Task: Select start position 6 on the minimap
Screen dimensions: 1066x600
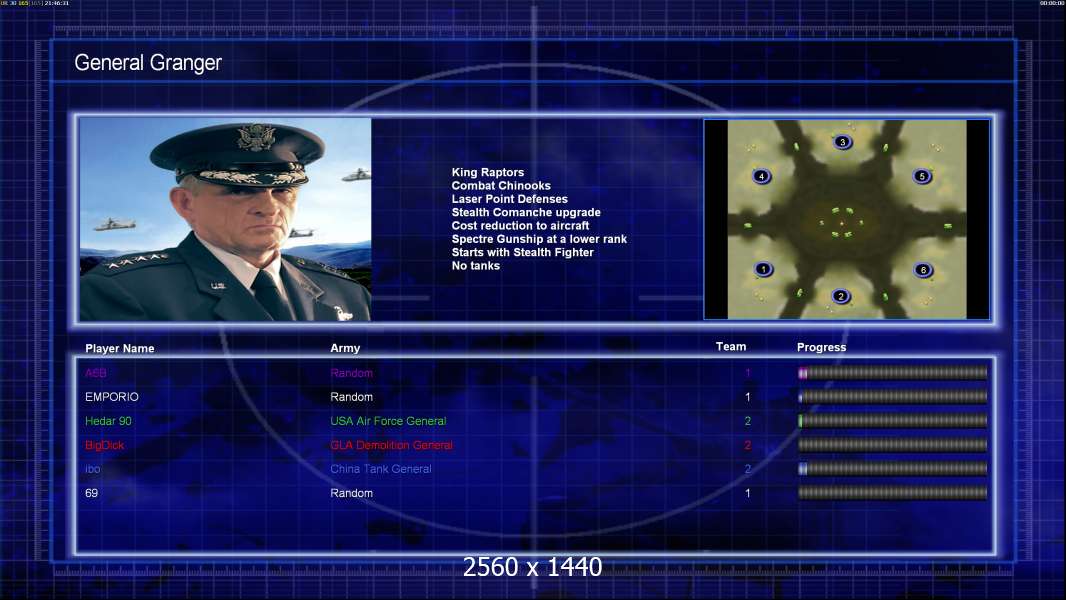Action: 923,270
